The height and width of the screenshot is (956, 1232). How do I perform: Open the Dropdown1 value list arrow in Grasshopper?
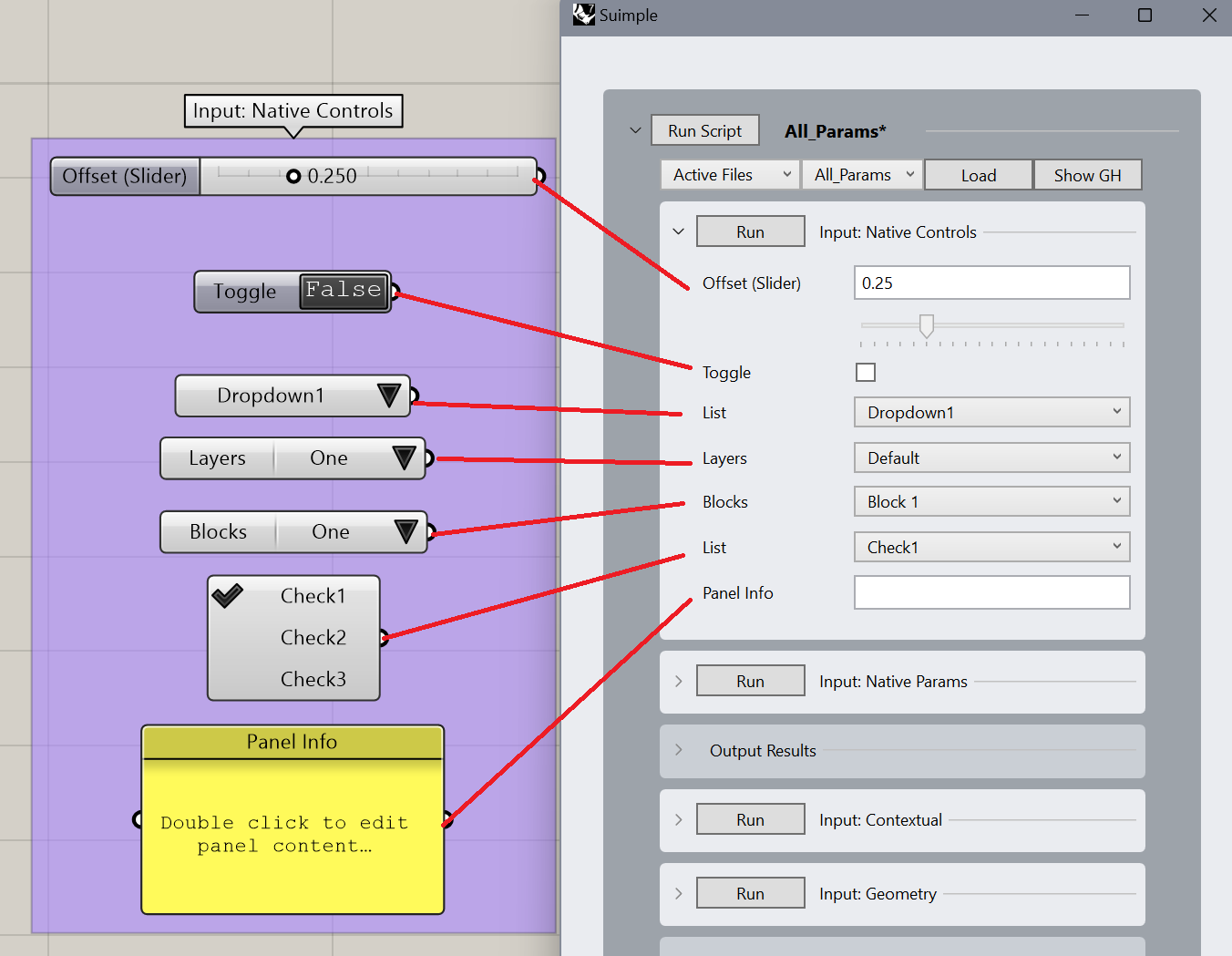click(389, 396)
